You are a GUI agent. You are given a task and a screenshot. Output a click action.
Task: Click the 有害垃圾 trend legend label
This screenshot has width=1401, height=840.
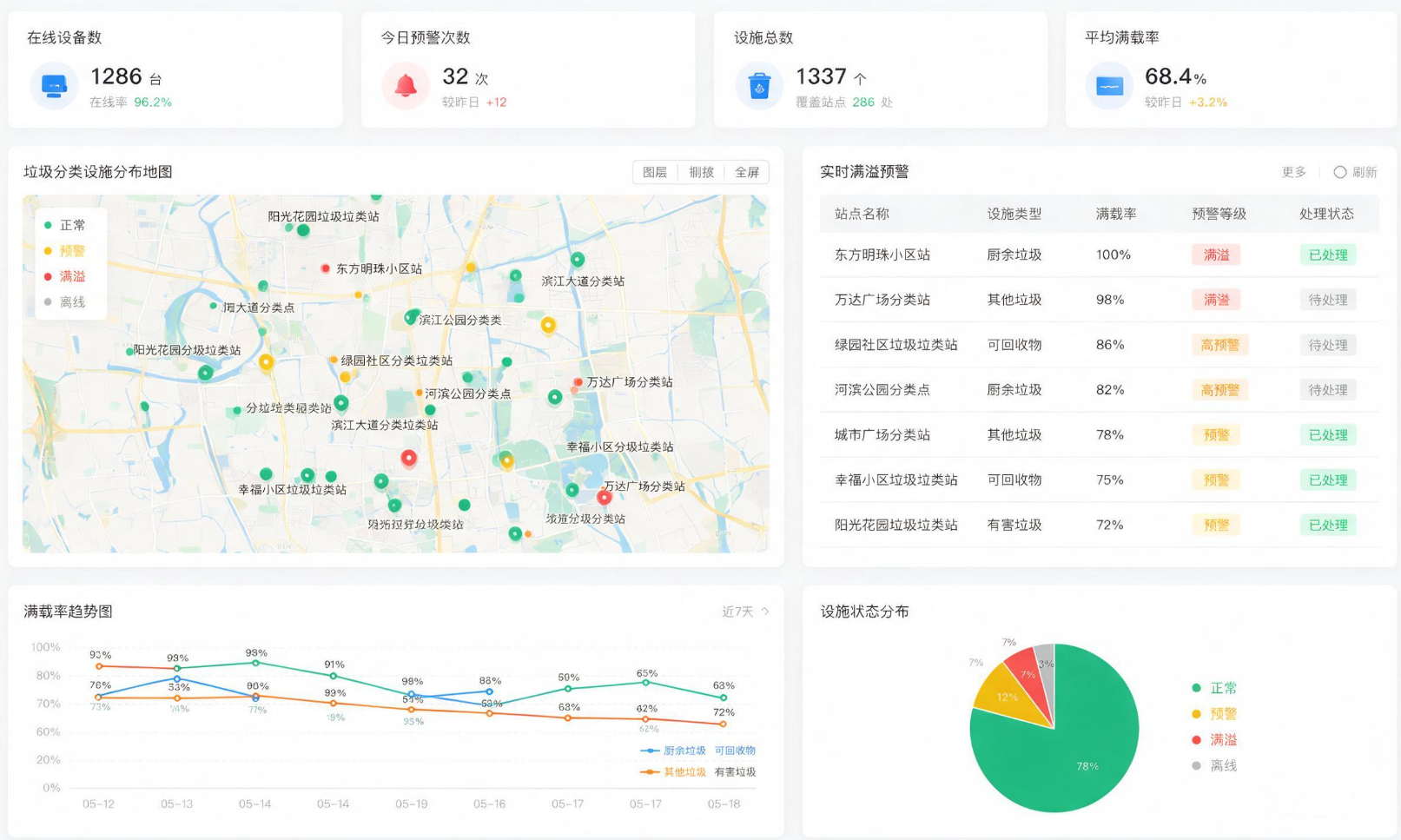pyautogui.click(x=735, y=772)
